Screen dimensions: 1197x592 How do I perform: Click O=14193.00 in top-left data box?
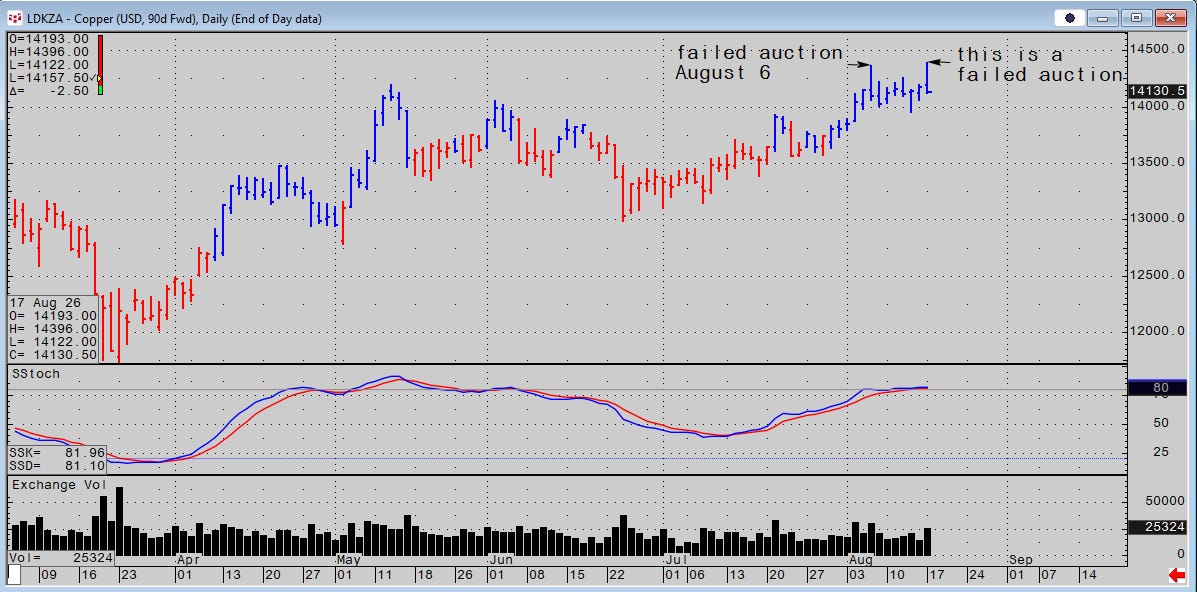(x=50, y=39)
